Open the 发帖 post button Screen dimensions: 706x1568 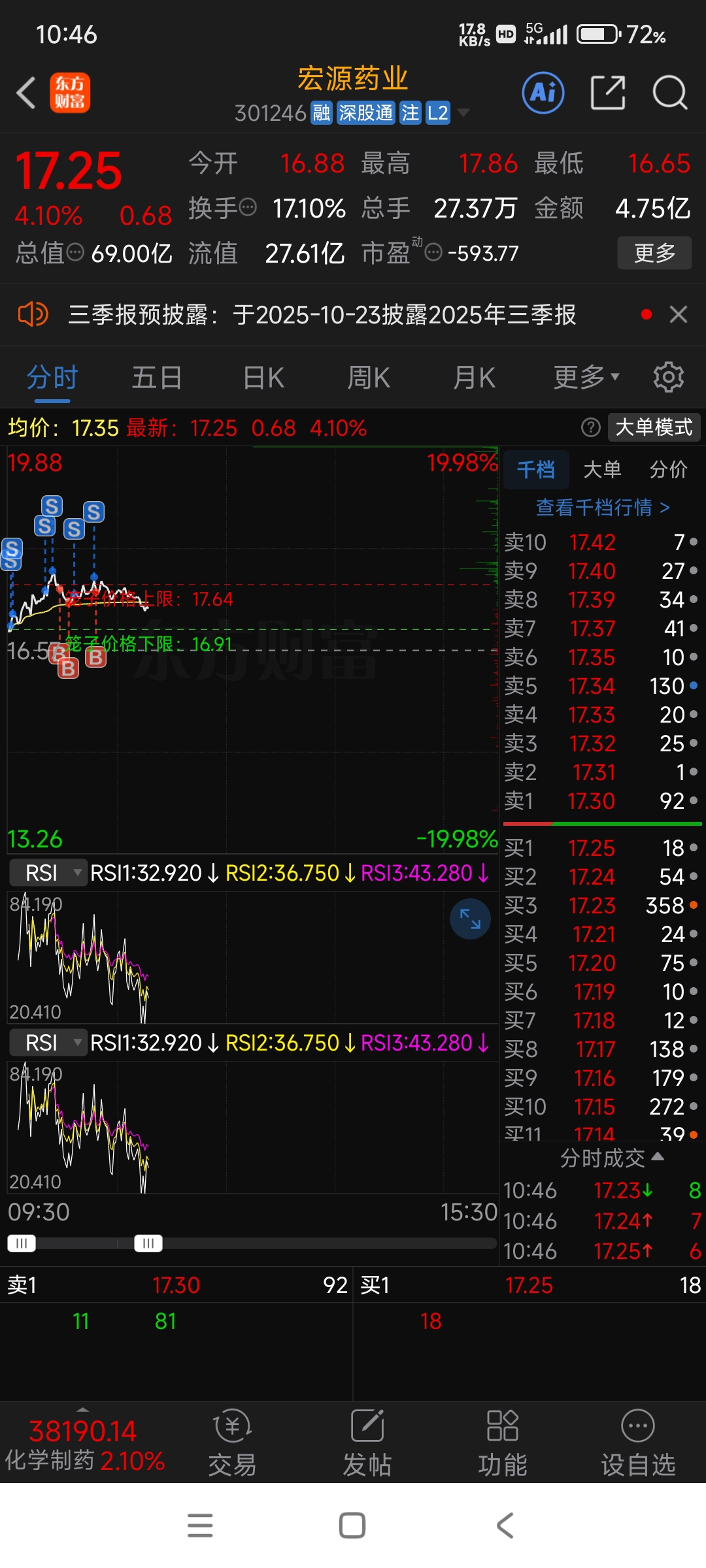(x=367, y=1443)
